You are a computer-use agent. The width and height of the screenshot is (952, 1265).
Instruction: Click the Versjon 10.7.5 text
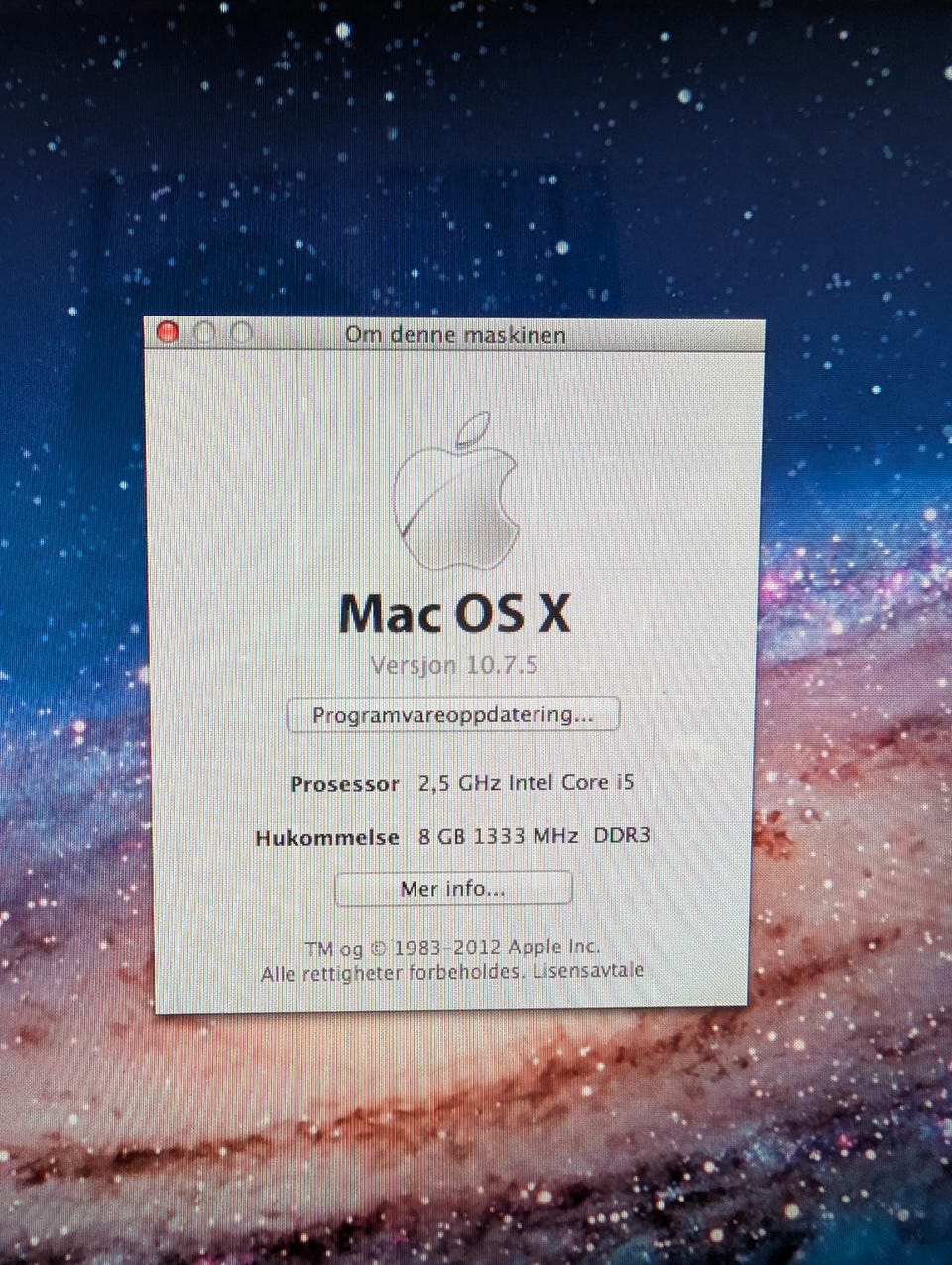454,664
